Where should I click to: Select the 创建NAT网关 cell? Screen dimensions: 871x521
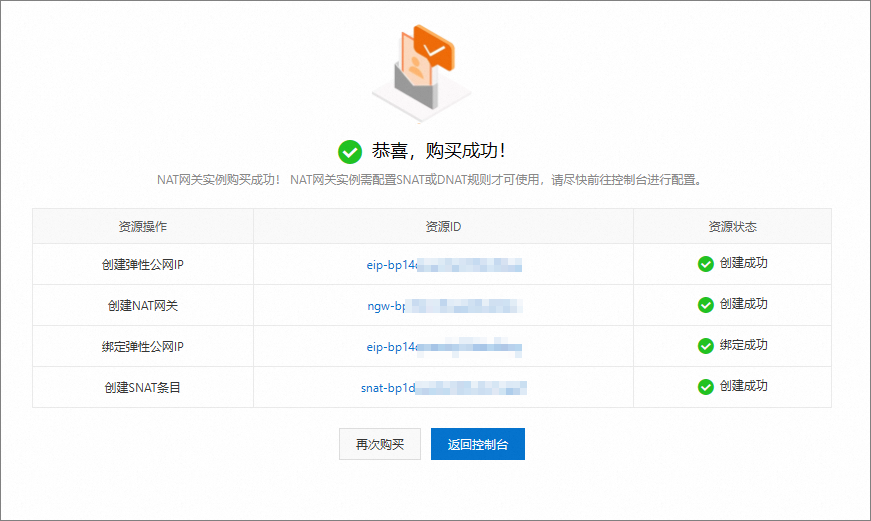143,305
